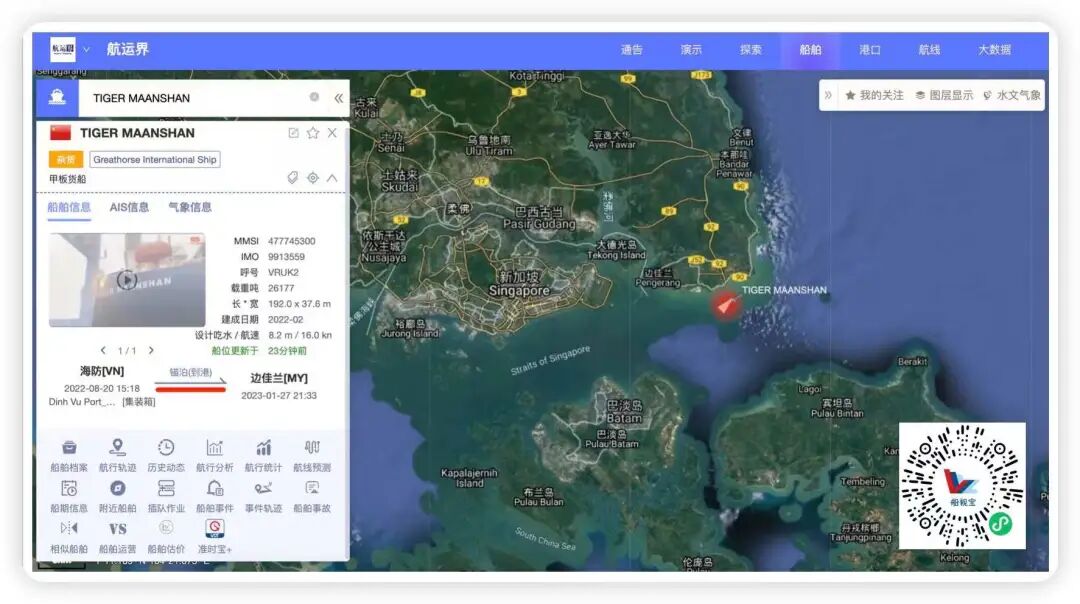The image size is (1080, 604).
Task: Click the 船位更新于 23分钟前 update text
Action: point(259,351)
